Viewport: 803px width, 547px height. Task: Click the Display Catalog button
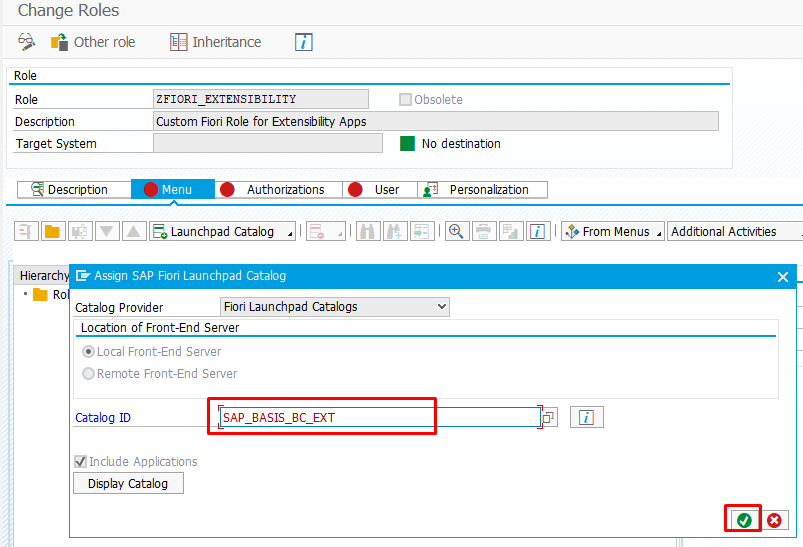coord(128,483)
